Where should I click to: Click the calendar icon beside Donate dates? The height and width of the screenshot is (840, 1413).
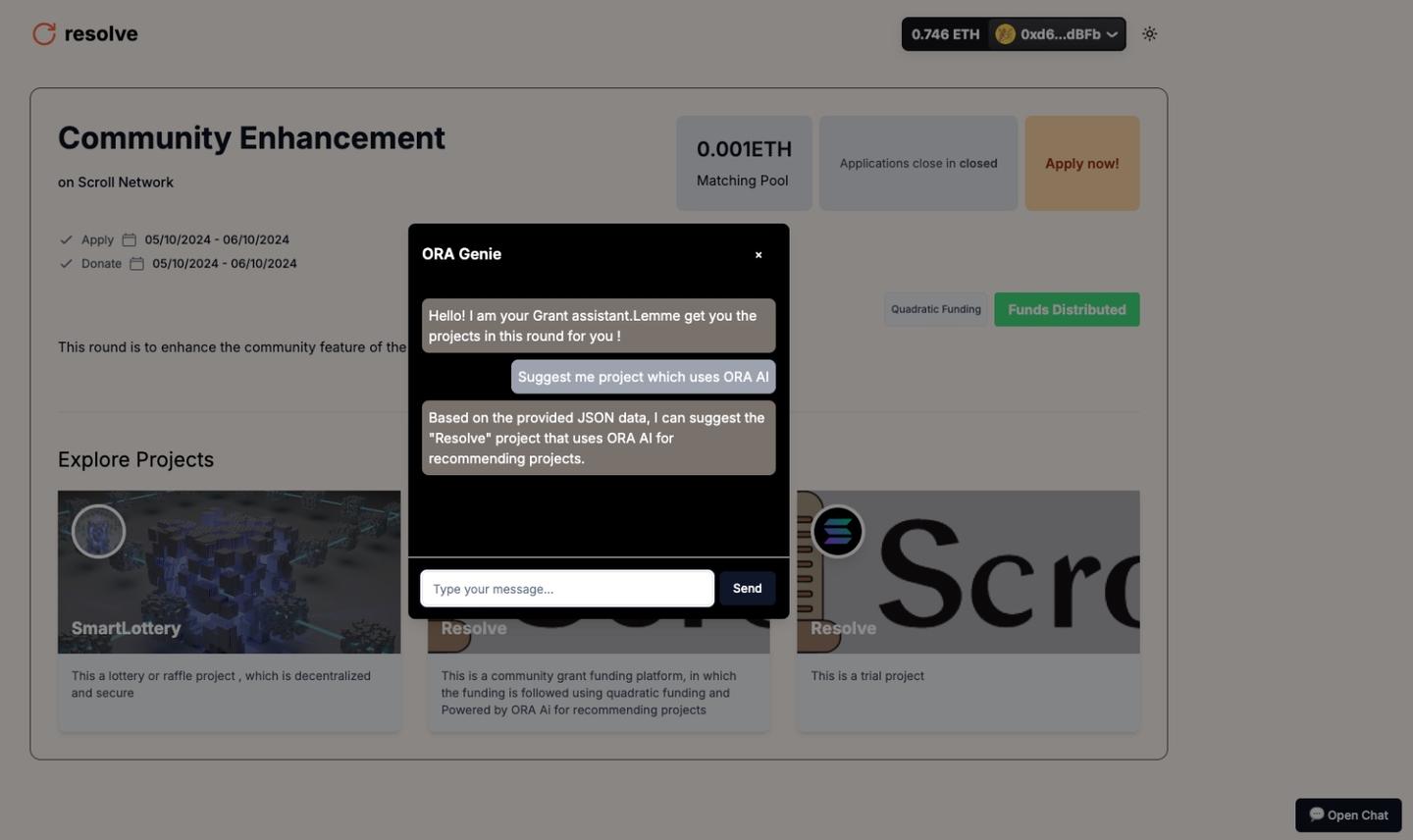136,264
